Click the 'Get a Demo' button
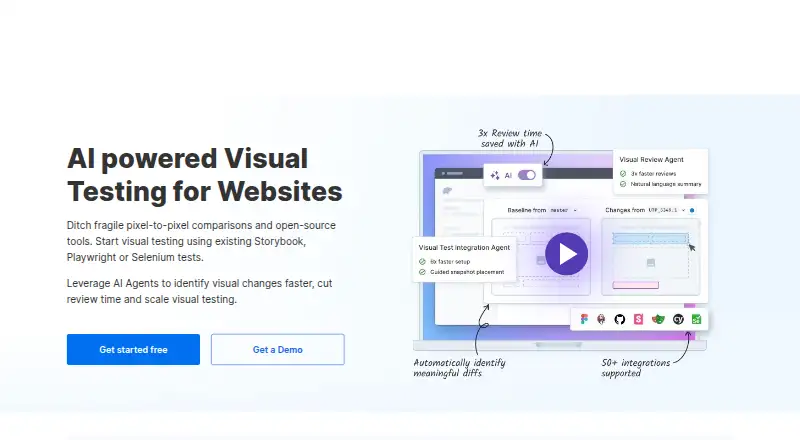 (x=278, y=350)
